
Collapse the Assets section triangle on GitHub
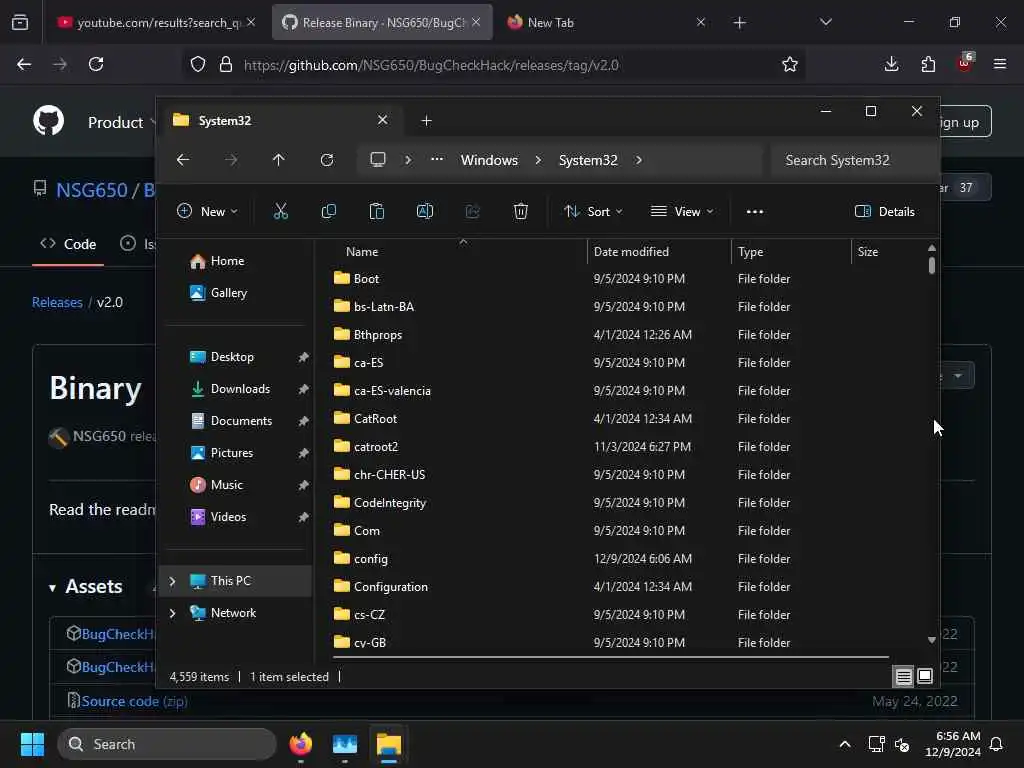pyautogui.click(x=52, y=588)
